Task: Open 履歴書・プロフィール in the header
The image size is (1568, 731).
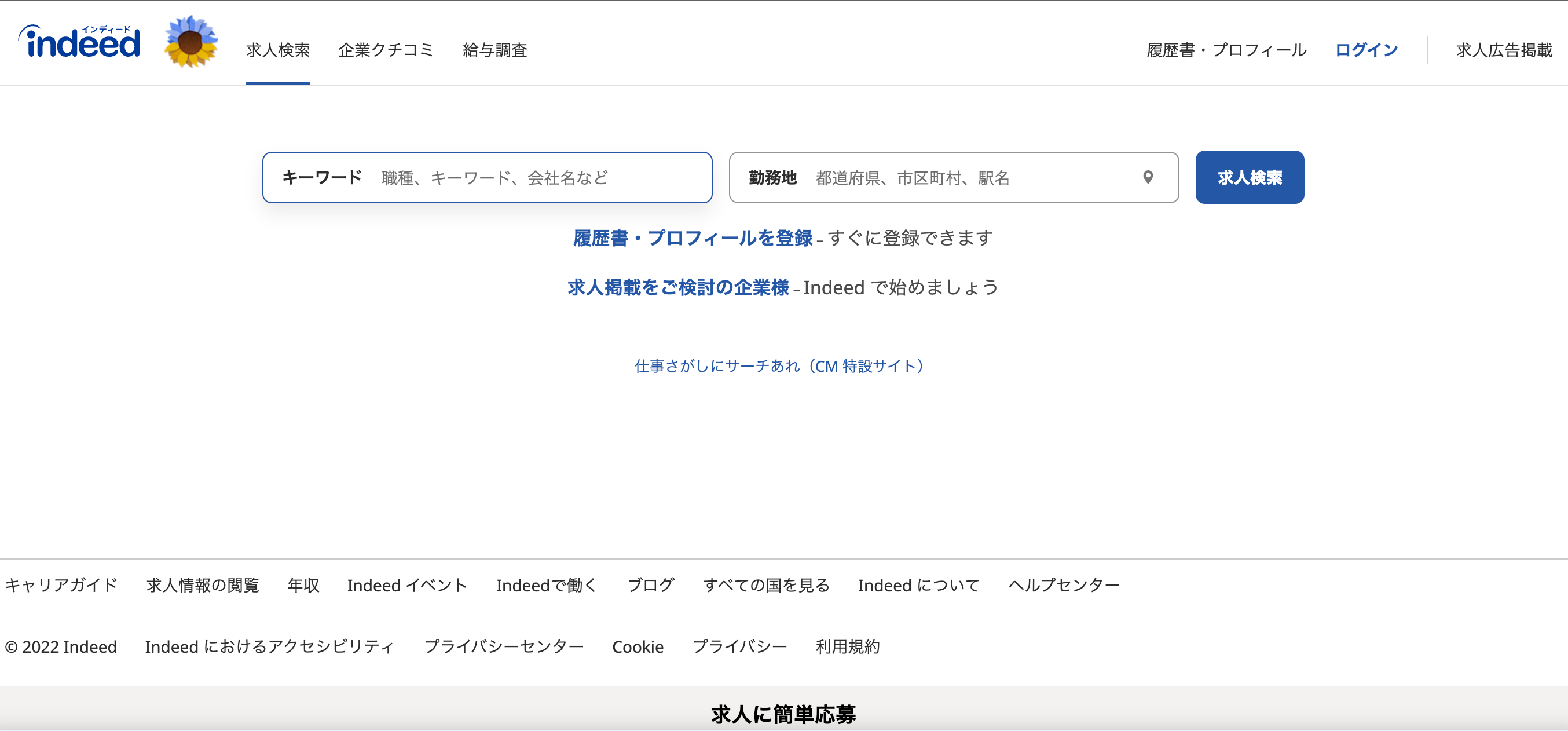Action: (x=1226, y=50)
